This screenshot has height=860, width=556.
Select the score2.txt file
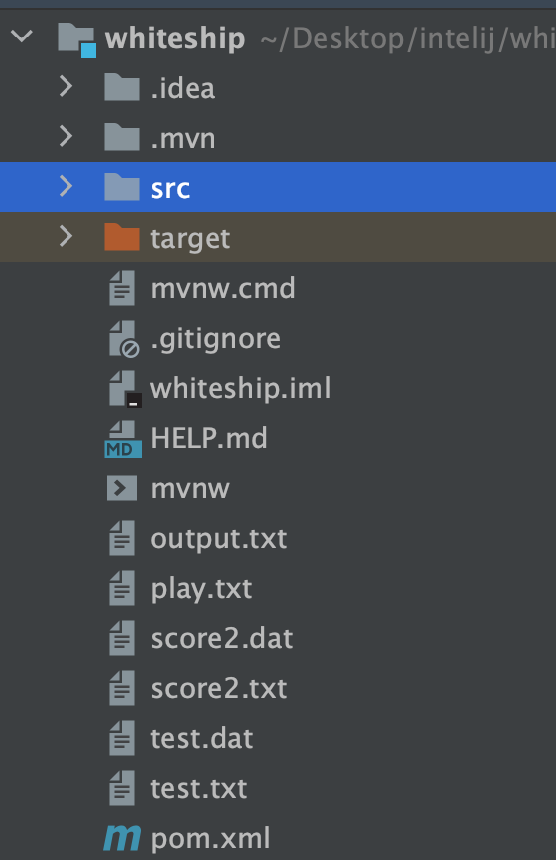tap(219, 688)
